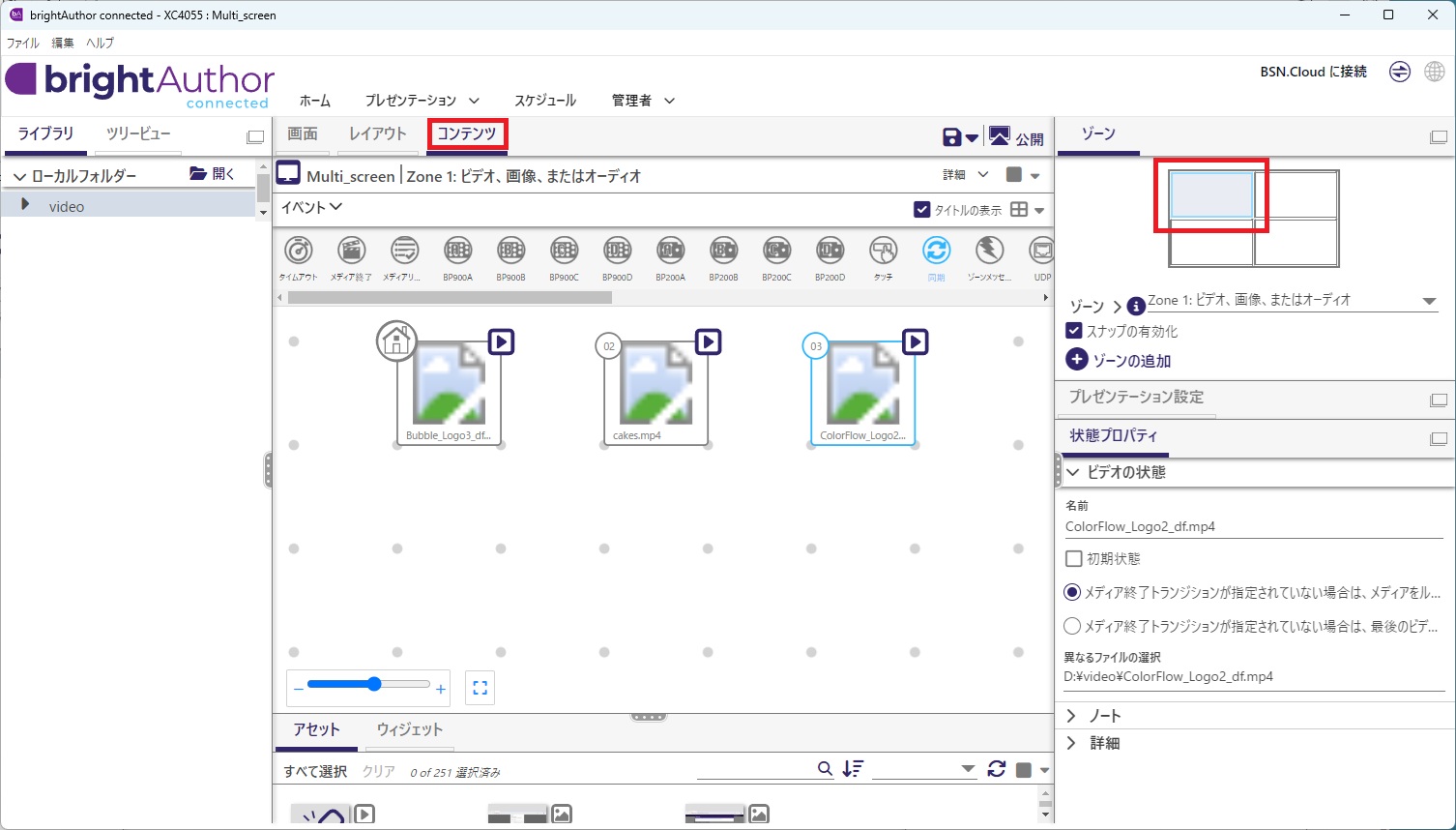Select the ゾーンメッセージ event icon
The image size is (1456, 830).
(989, 251)
